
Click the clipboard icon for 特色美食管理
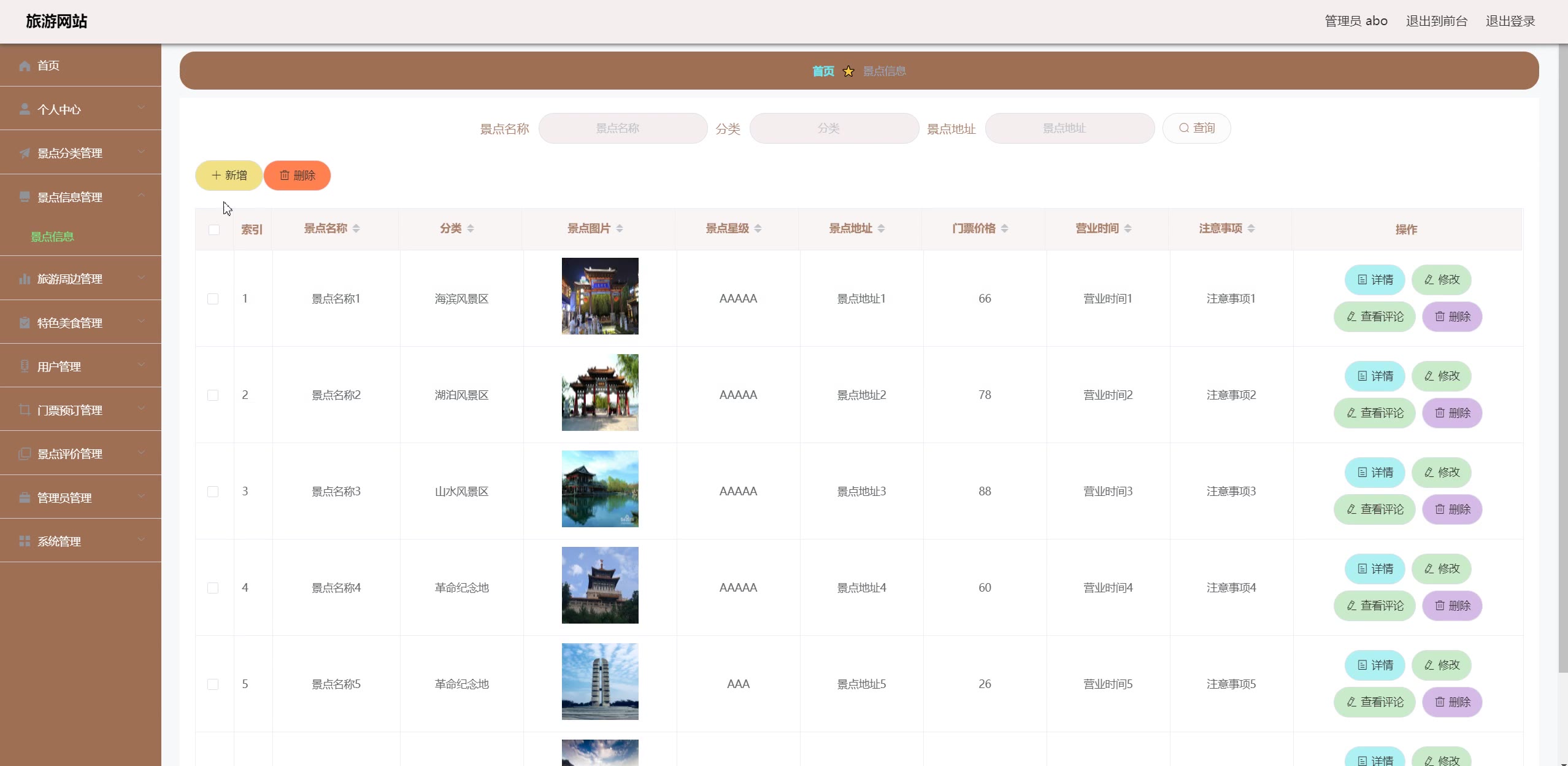[x=25, y=323]
